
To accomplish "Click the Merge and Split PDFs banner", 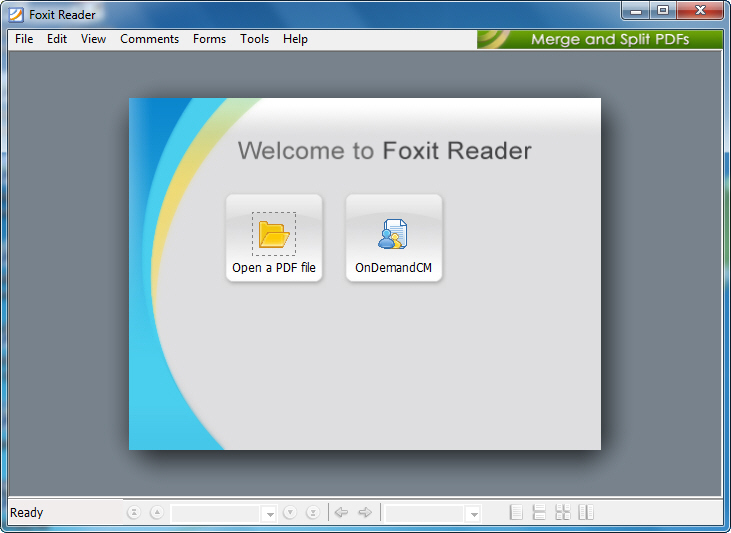I will (x=600, y=39).
